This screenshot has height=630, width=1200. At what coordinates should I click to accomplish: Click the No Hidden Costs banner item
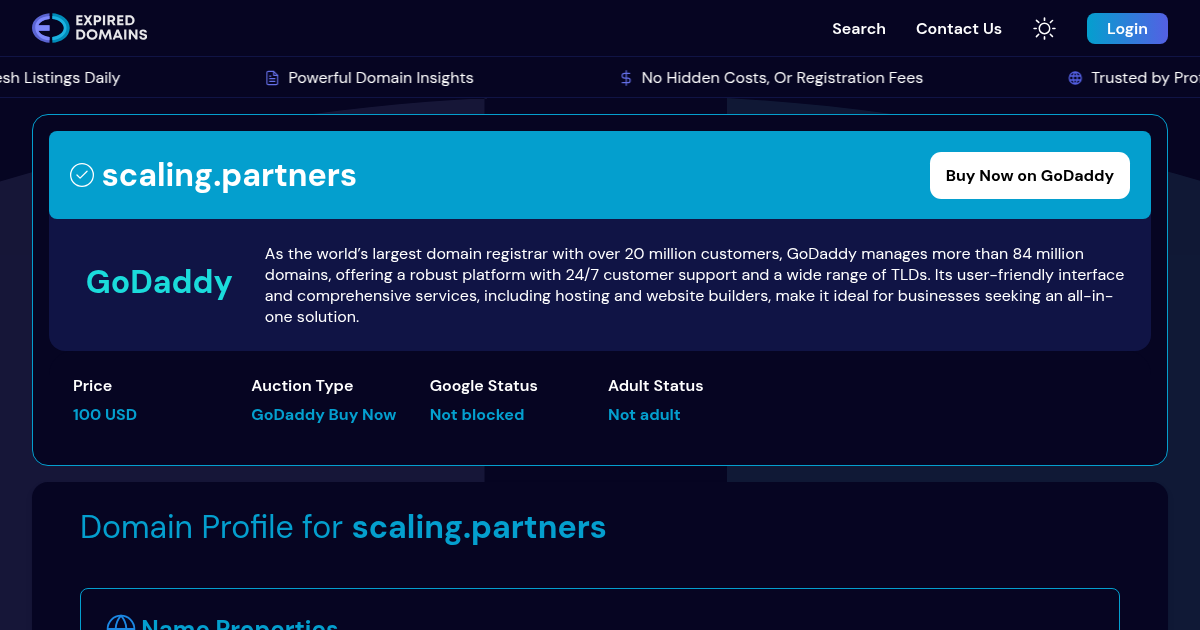[783, 77]
